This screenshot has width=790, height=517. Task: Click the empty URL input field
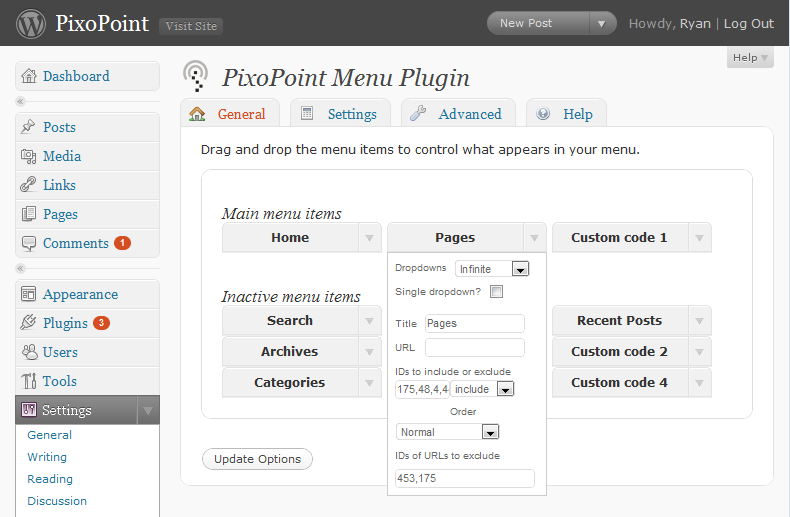(475, 348)
